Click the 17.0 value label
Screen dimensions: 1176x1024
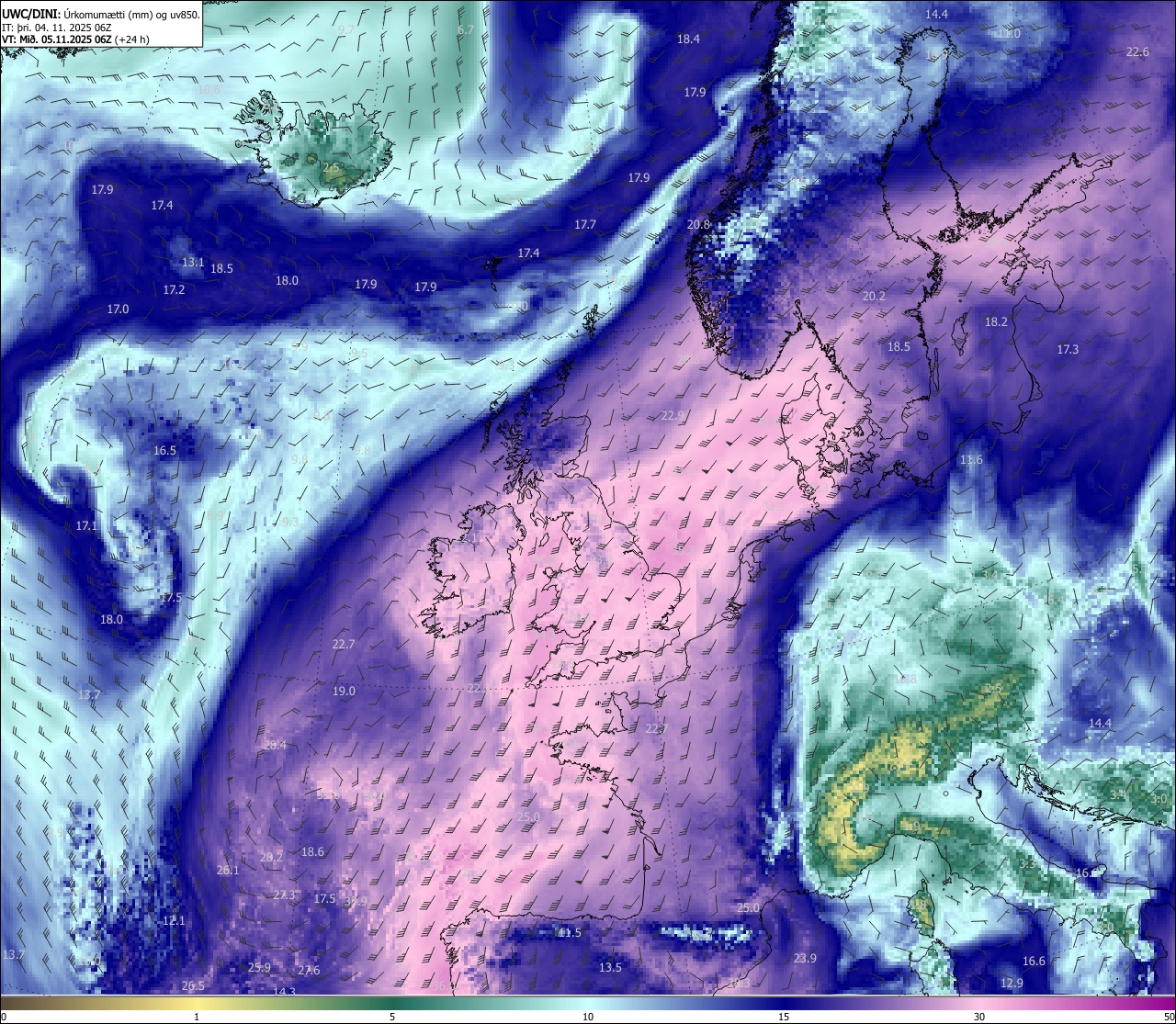(118, 309)
